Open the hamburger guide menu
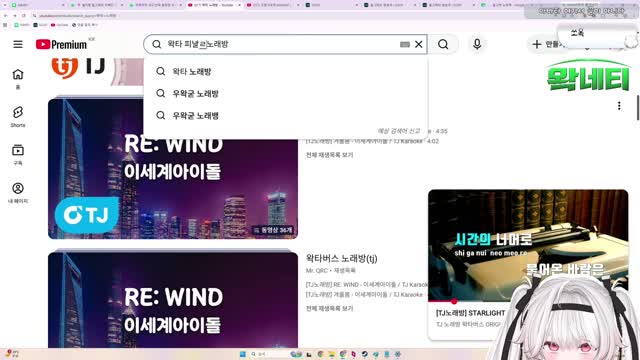 (x=18, y=44)
